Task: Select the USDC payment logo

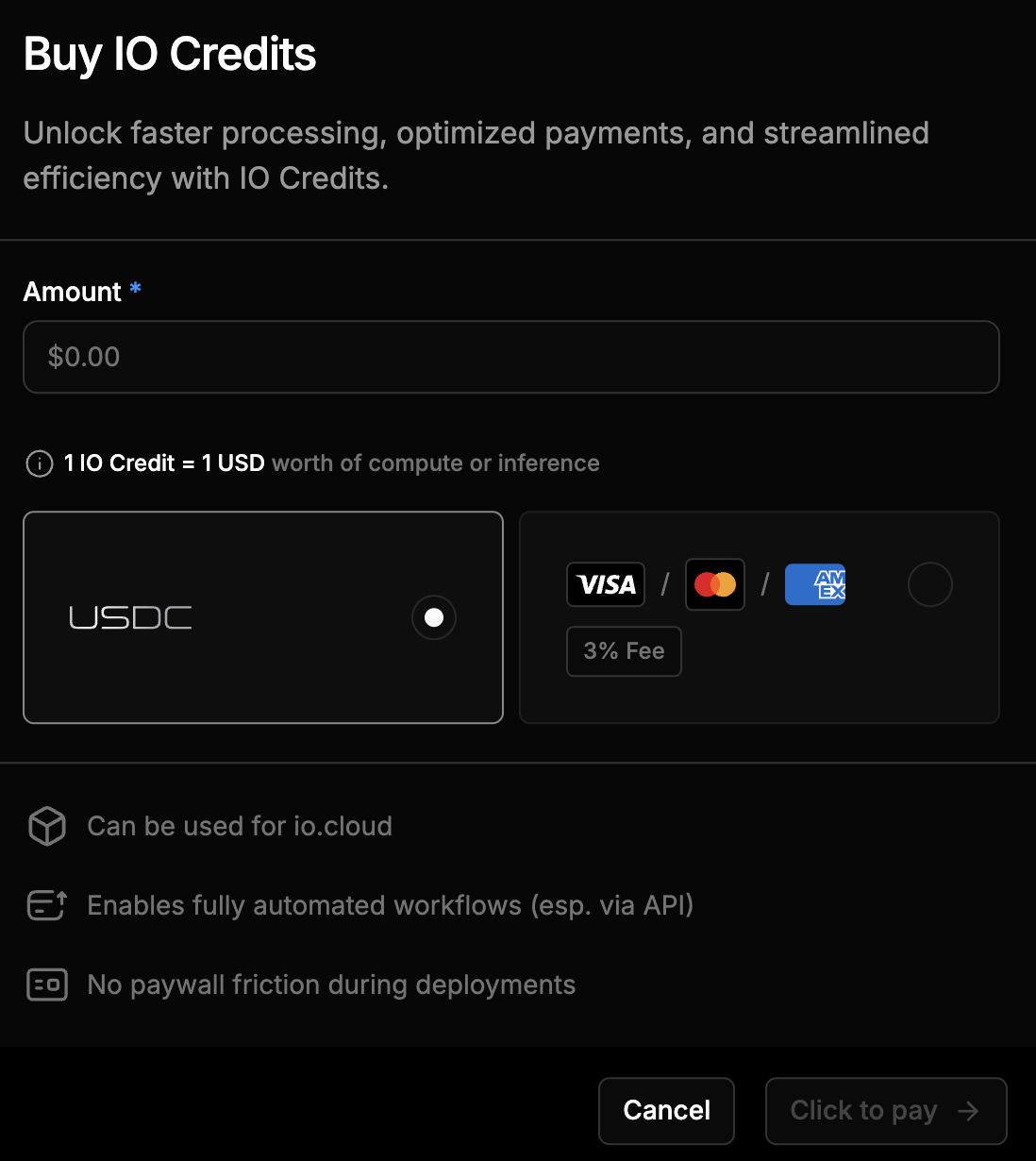Action: pyautogui.click(x=131, y=617)
